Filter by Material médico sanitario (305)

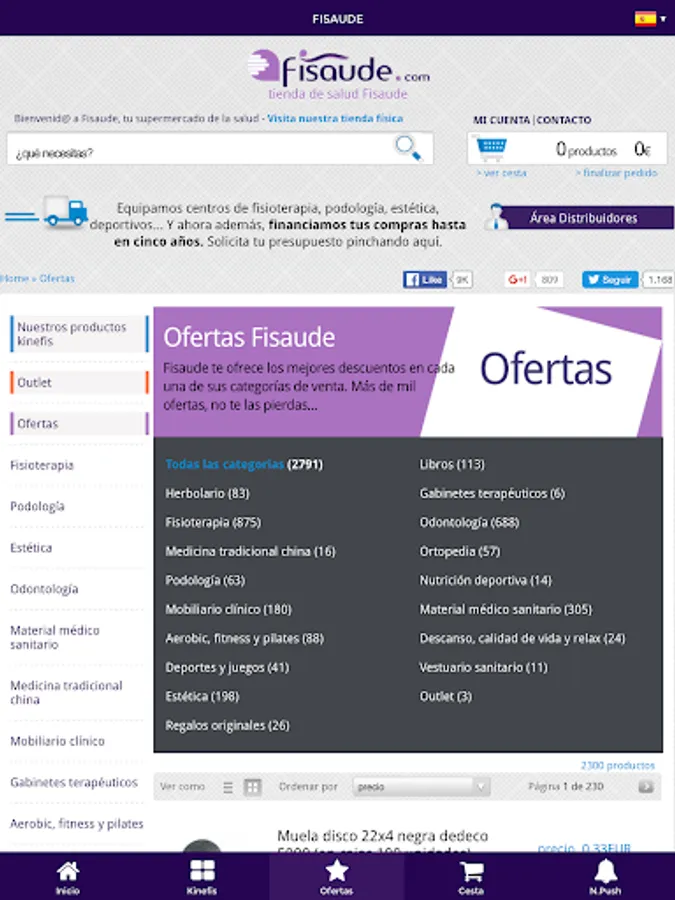click(x=505, y=609)
